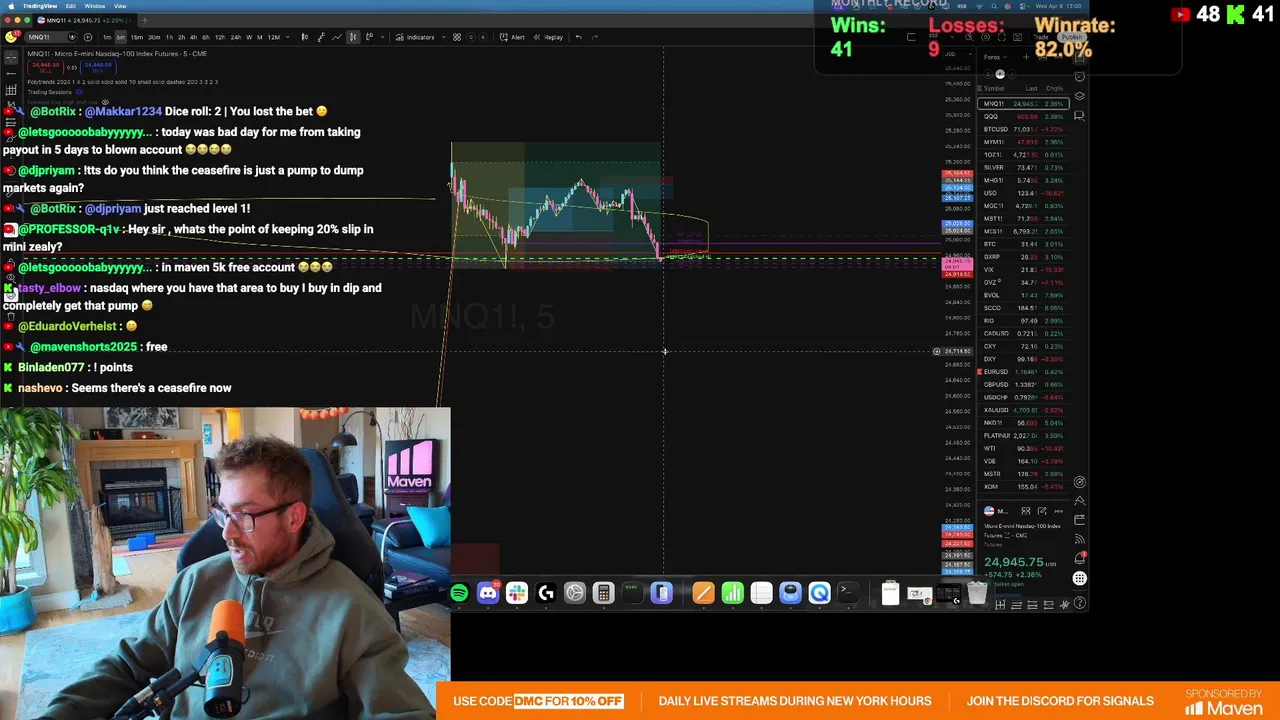This screenshot has height=720, width=1280.
Task: Expand the timeframe interval dropdown arrow
Action: (287, 37)
